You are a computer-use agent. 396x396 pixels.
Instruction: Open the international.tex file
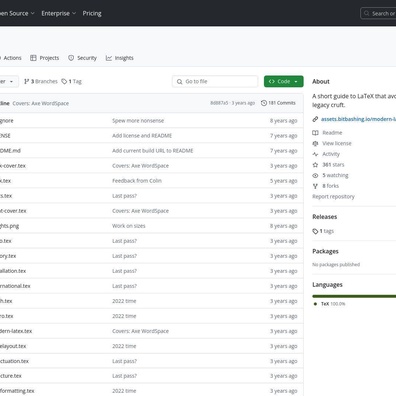15,286
